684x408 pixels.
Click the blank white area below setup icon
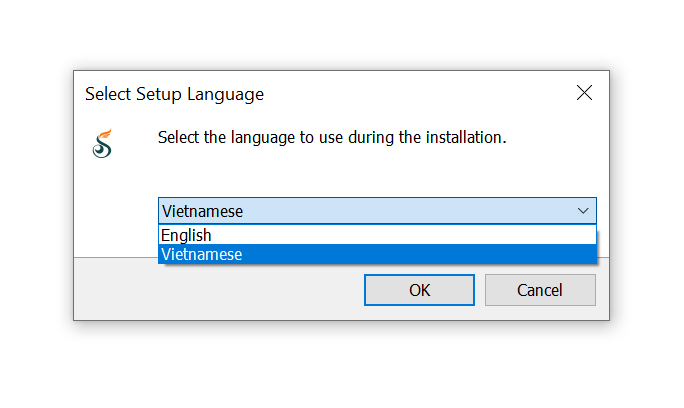pos(110,215)
